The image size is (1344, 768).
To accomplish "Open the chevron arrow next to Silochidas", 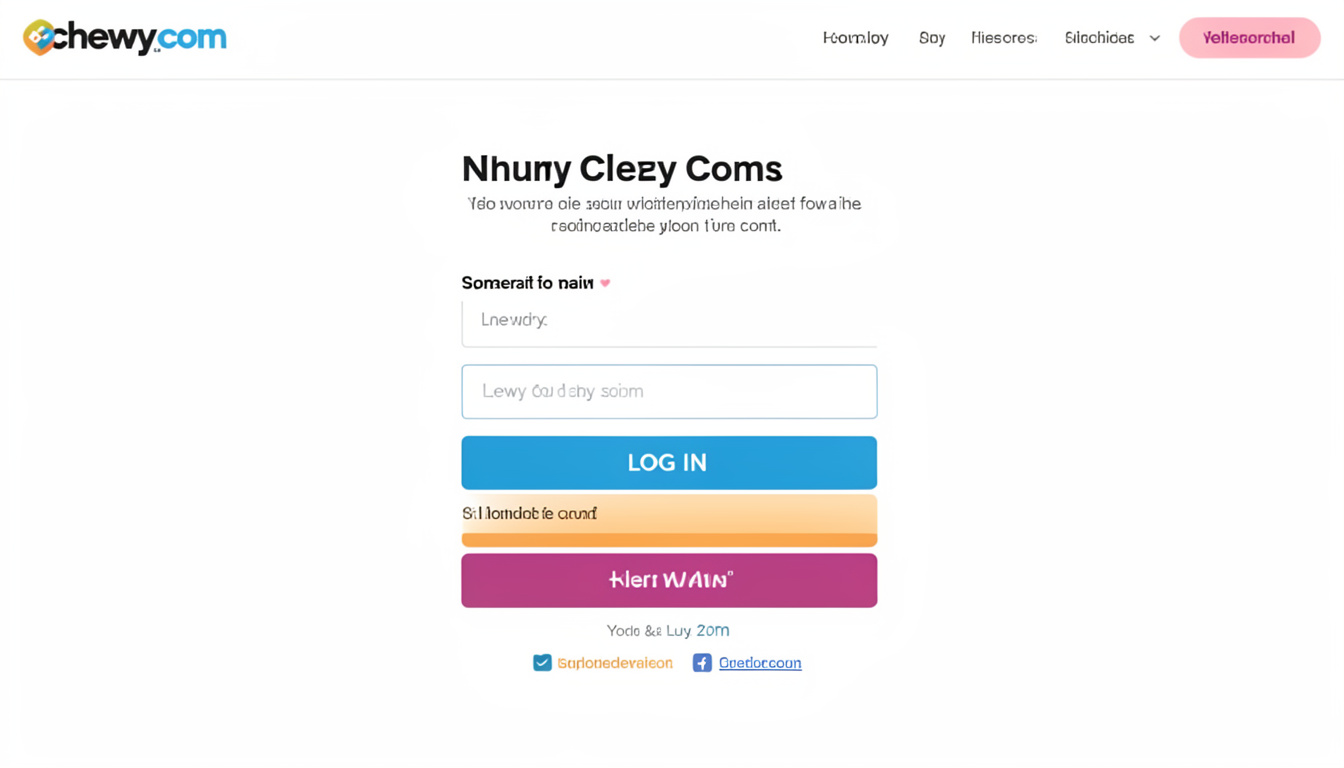I will click(x=1154, y=38).
